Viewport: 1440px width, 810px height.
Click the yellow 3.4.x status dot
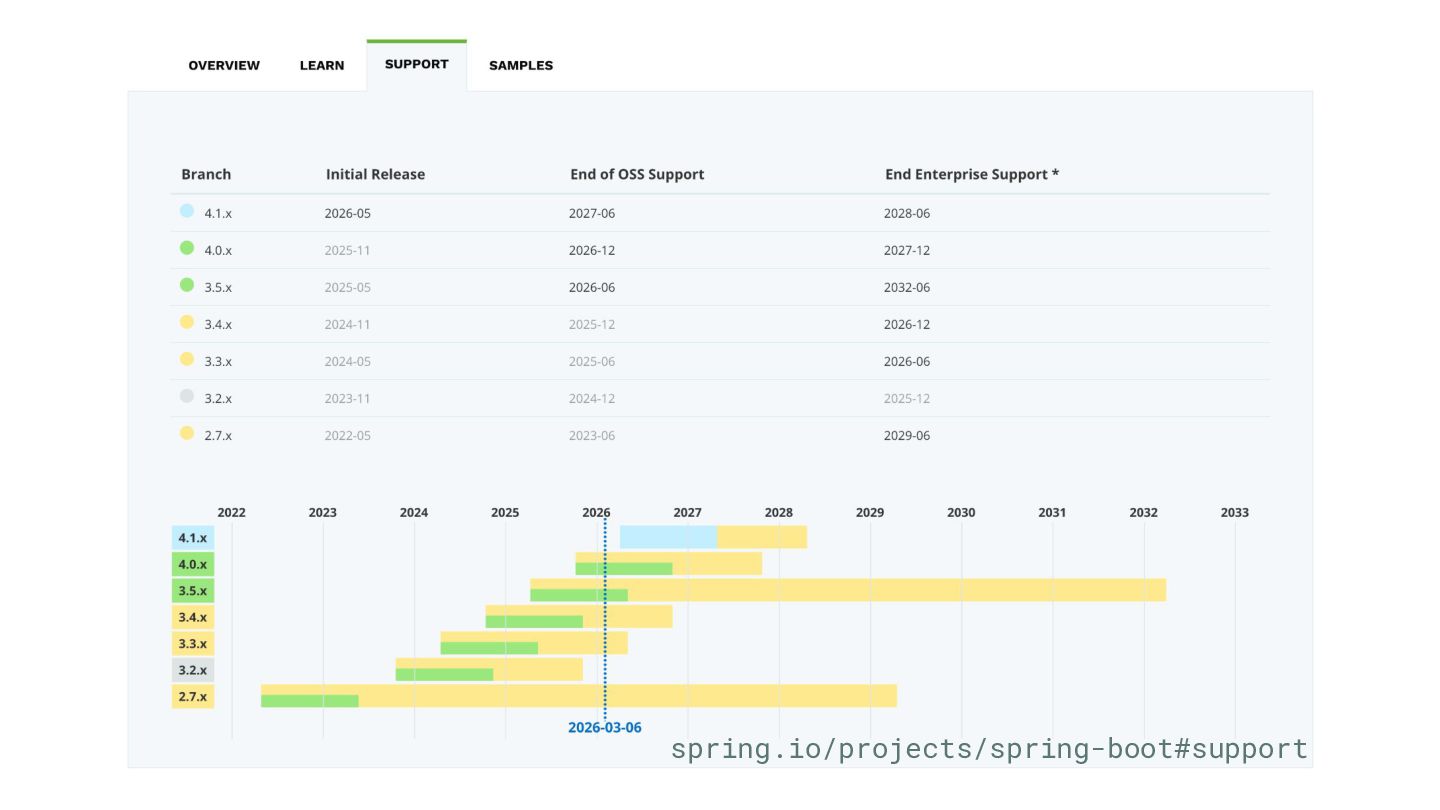point(187,323)
